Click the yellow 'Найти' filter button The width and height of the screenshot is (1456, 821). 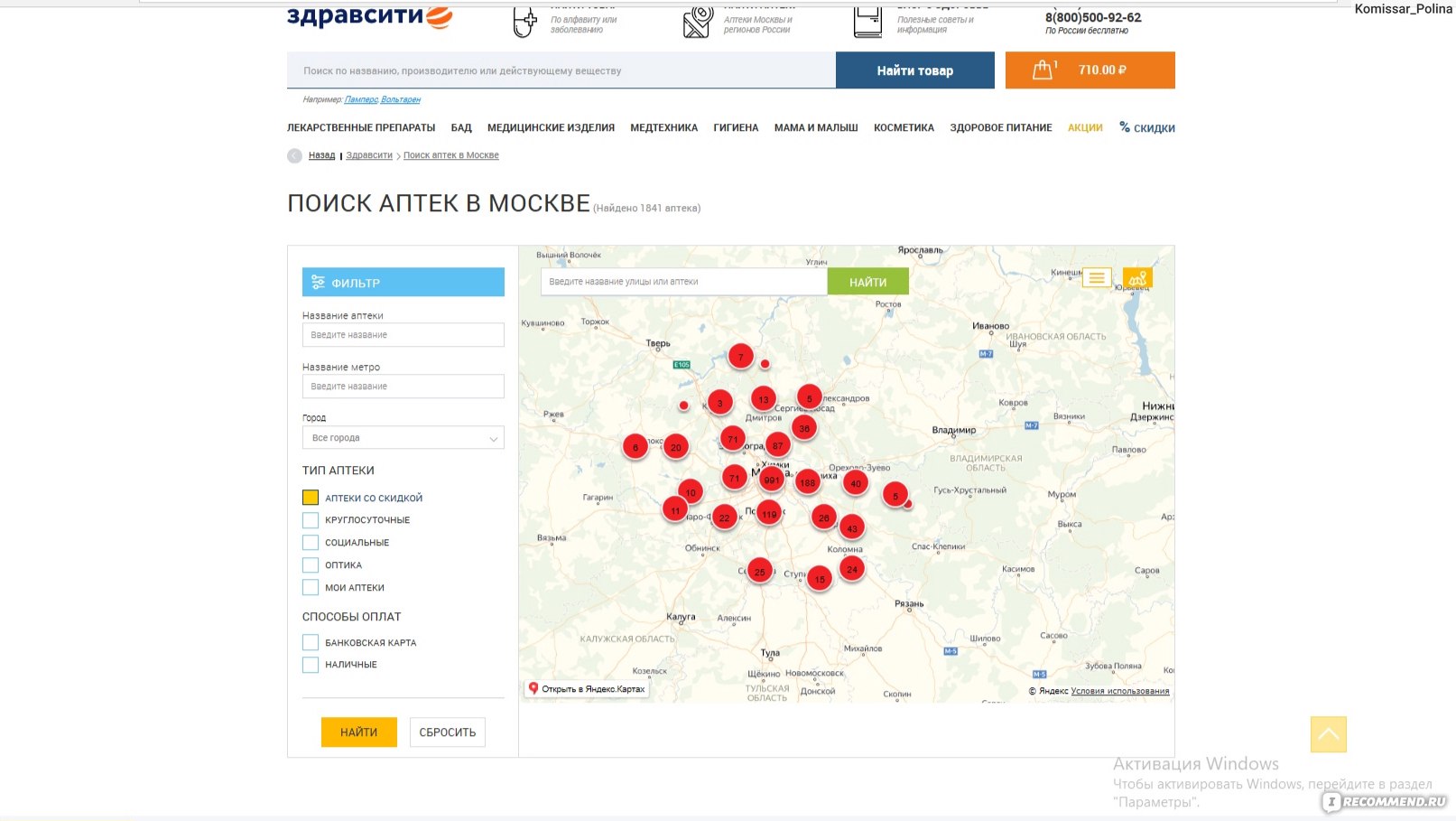(359, 732)
